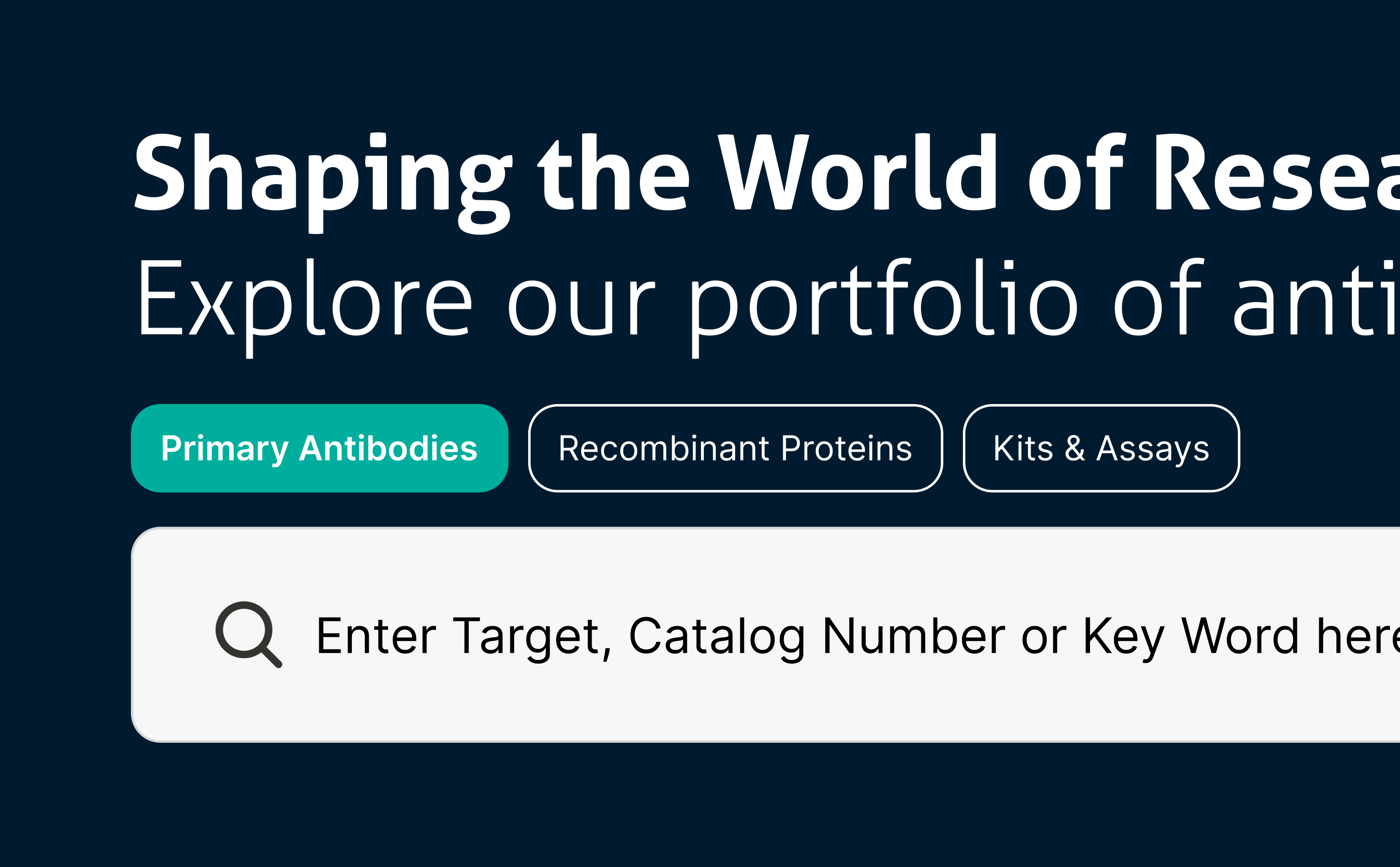Image resolution: width=1400 pixels, height=867 pixels.
Task: Click the word 'Shaping' in the headline
Action: click(323, 183)
